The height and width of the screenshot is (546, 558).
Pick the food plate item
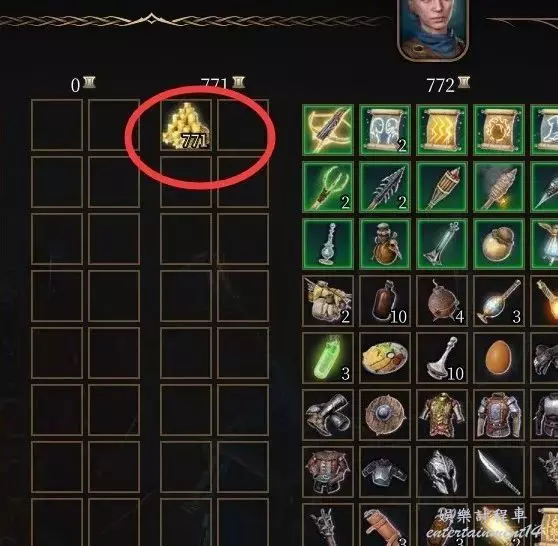[385, 358]
